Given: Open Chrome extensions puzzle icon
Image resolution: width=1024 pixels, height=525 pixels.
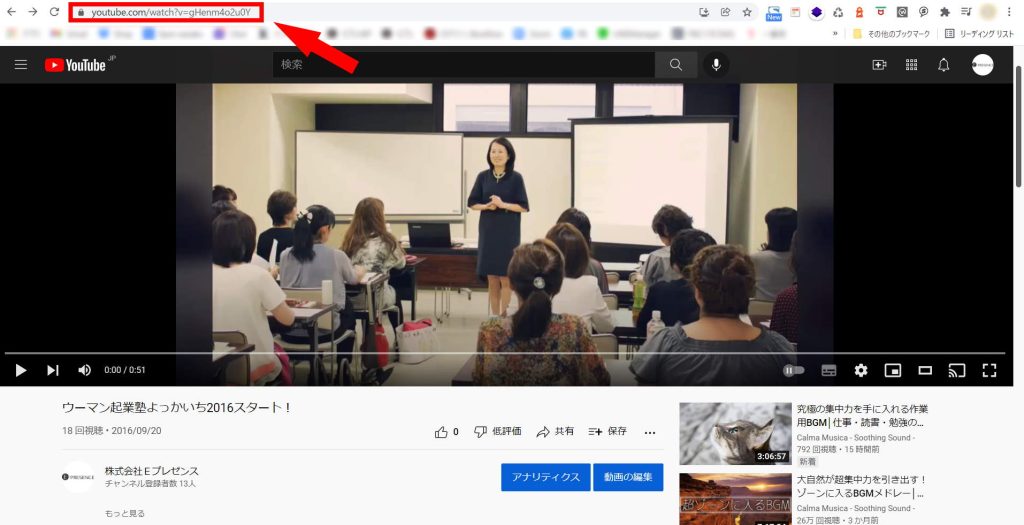Looking at the screenshot, I should pos(944,12).
